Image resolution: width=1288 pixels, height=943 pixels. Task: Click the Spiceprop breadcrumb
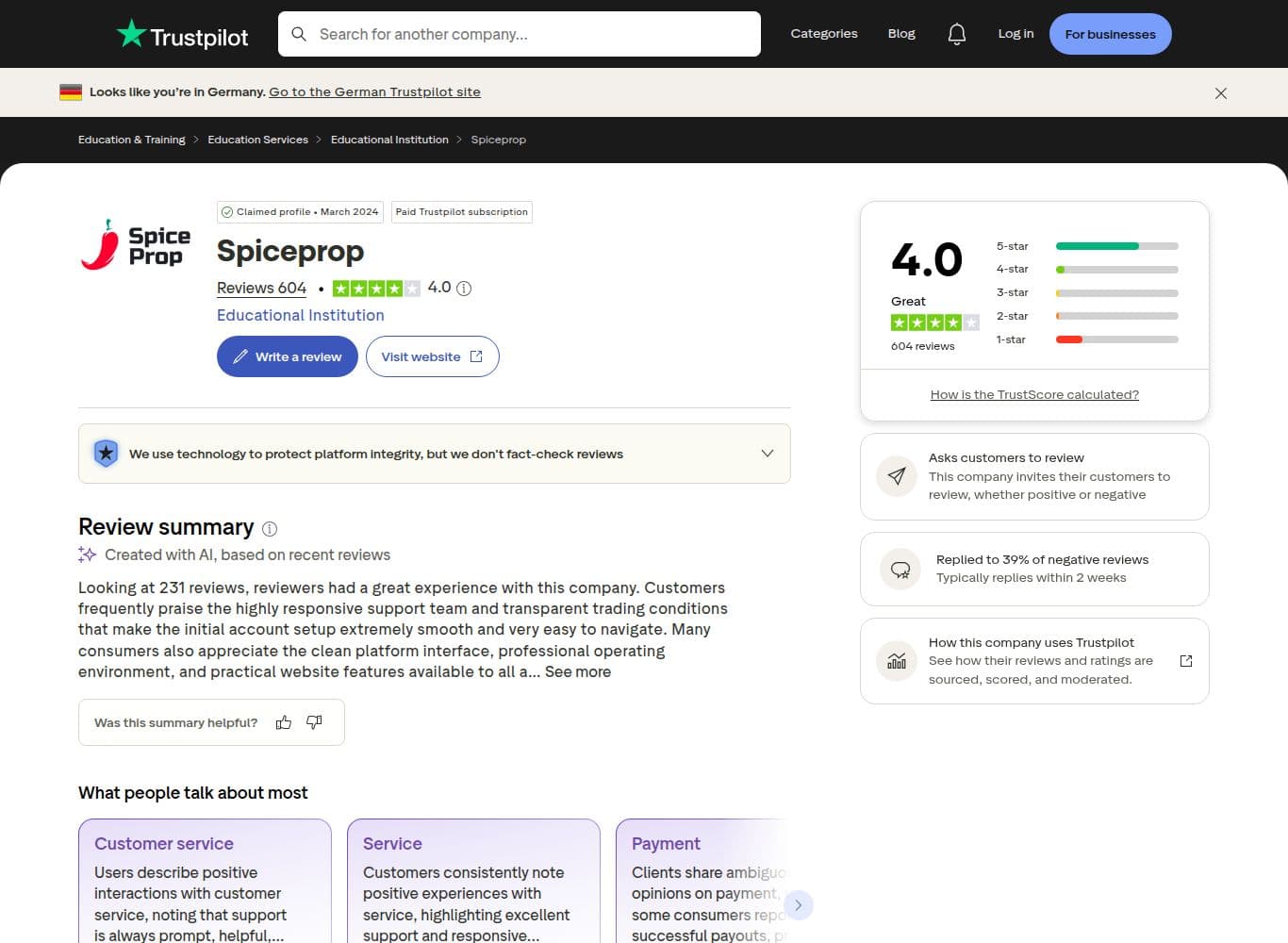[499, 140]
